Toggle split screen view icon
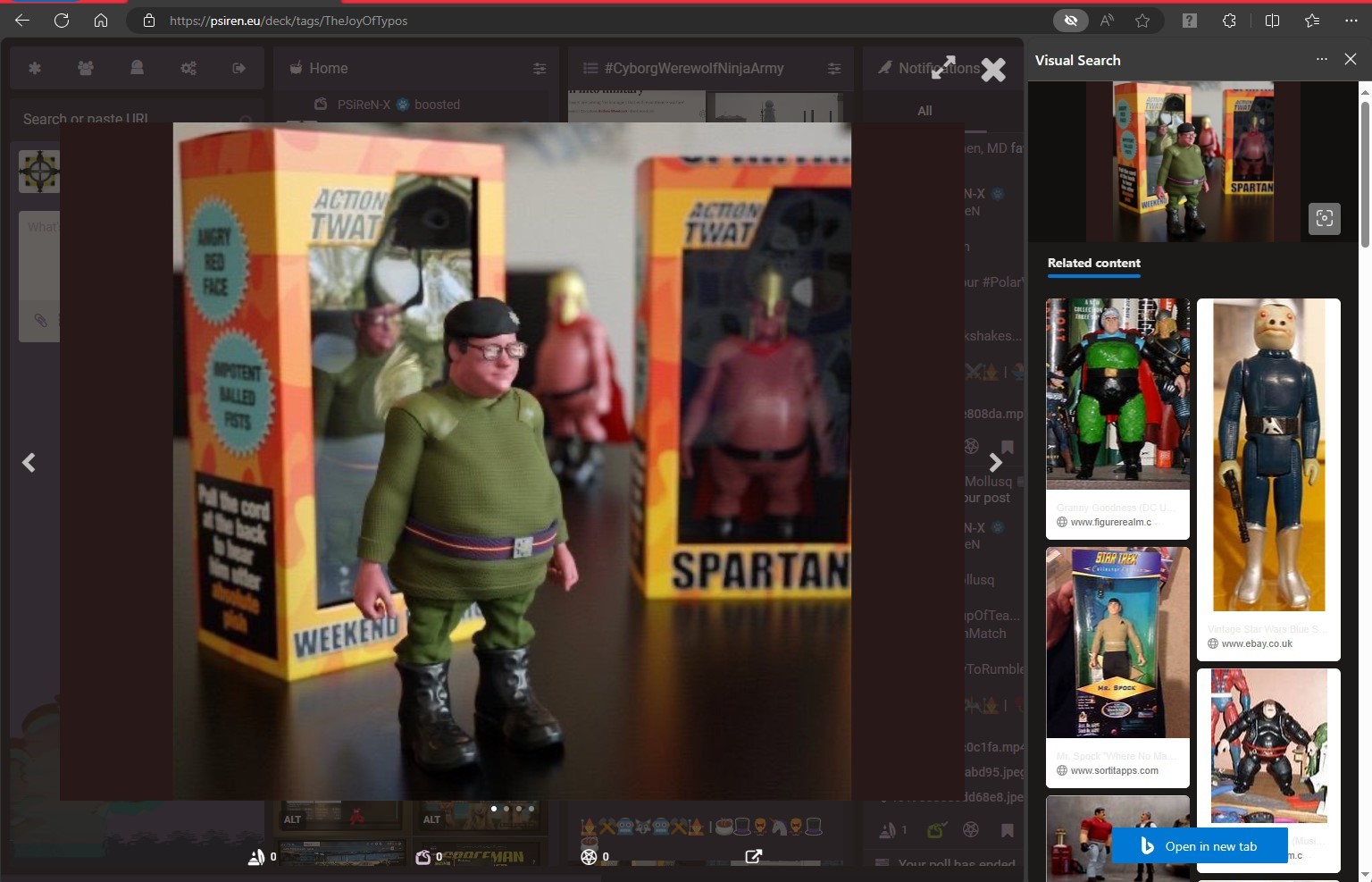This screenshot has width=1372, height=882. tap(1272, 21)
